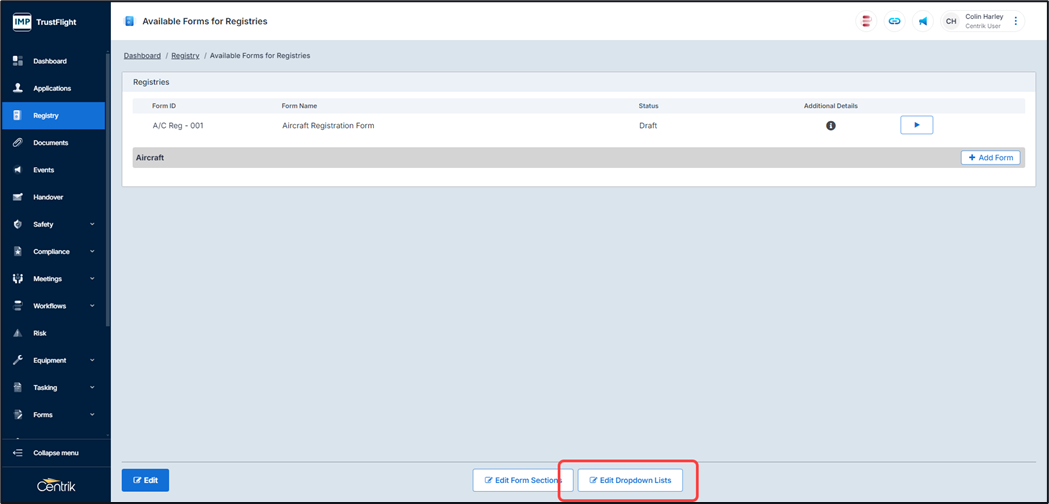
Task: Open the megaphone announcements icon in header
Action: (922, 21)
